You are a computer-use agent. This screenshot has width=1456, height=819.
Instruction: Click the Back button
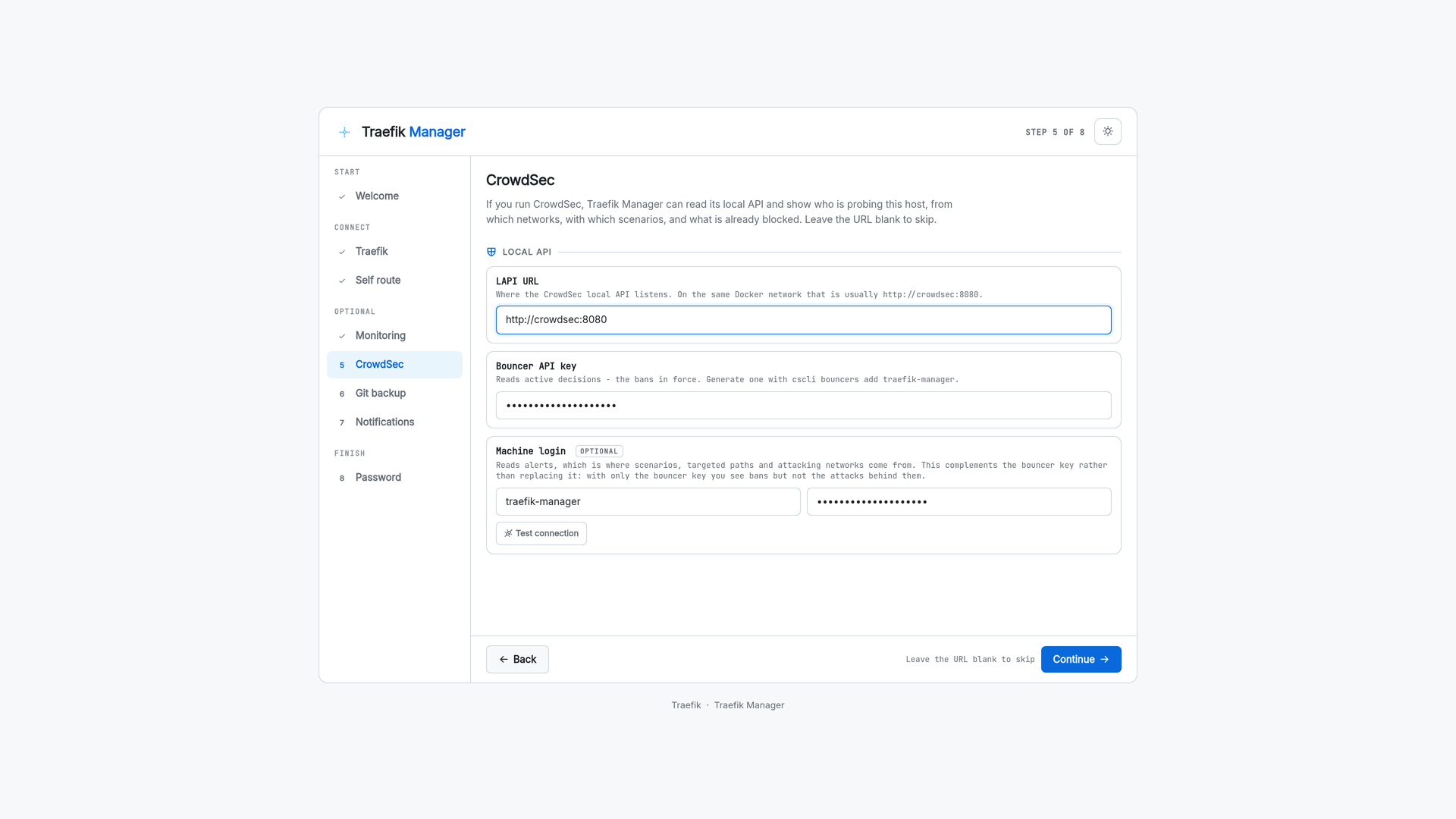(517, 659)
